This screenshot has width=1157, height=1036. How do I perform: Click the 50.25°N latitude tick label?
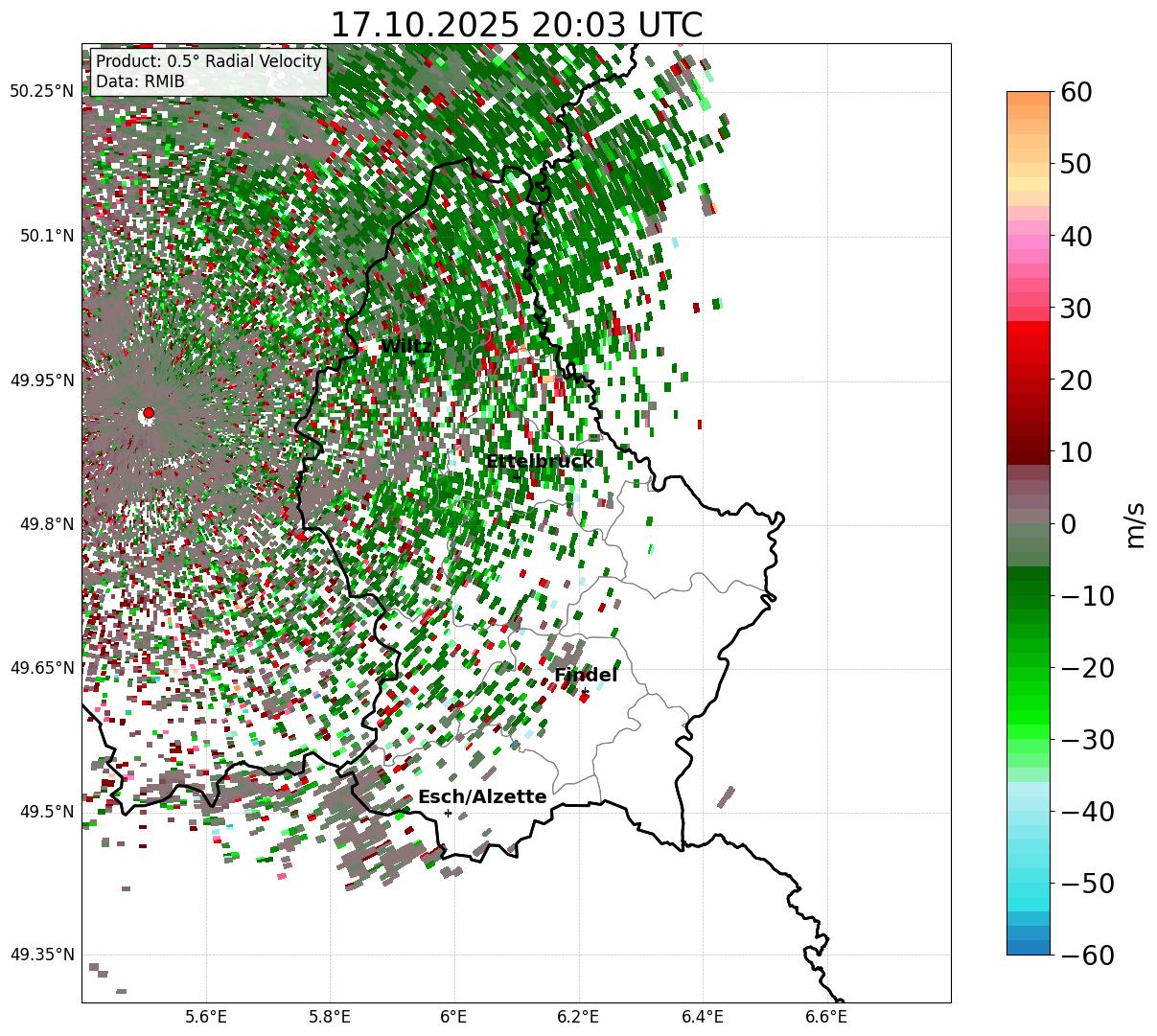[41, 92]
